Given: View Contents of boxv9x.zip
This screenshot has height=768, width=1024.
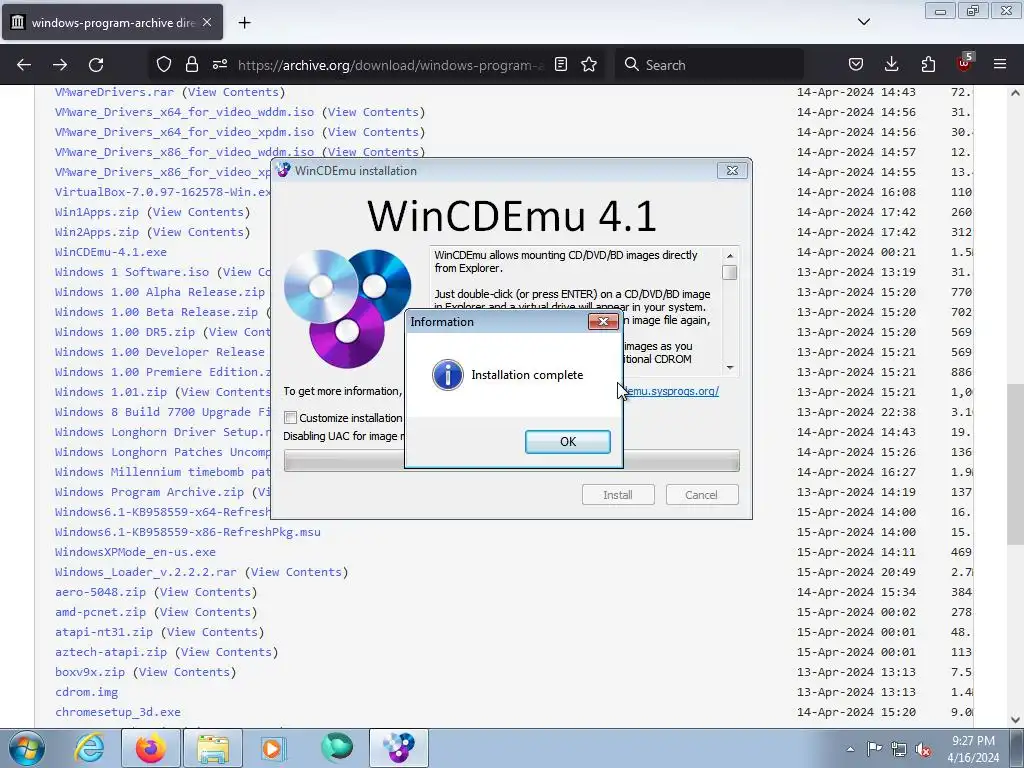Looking at the screenshot, I should (x=184, y=672).
